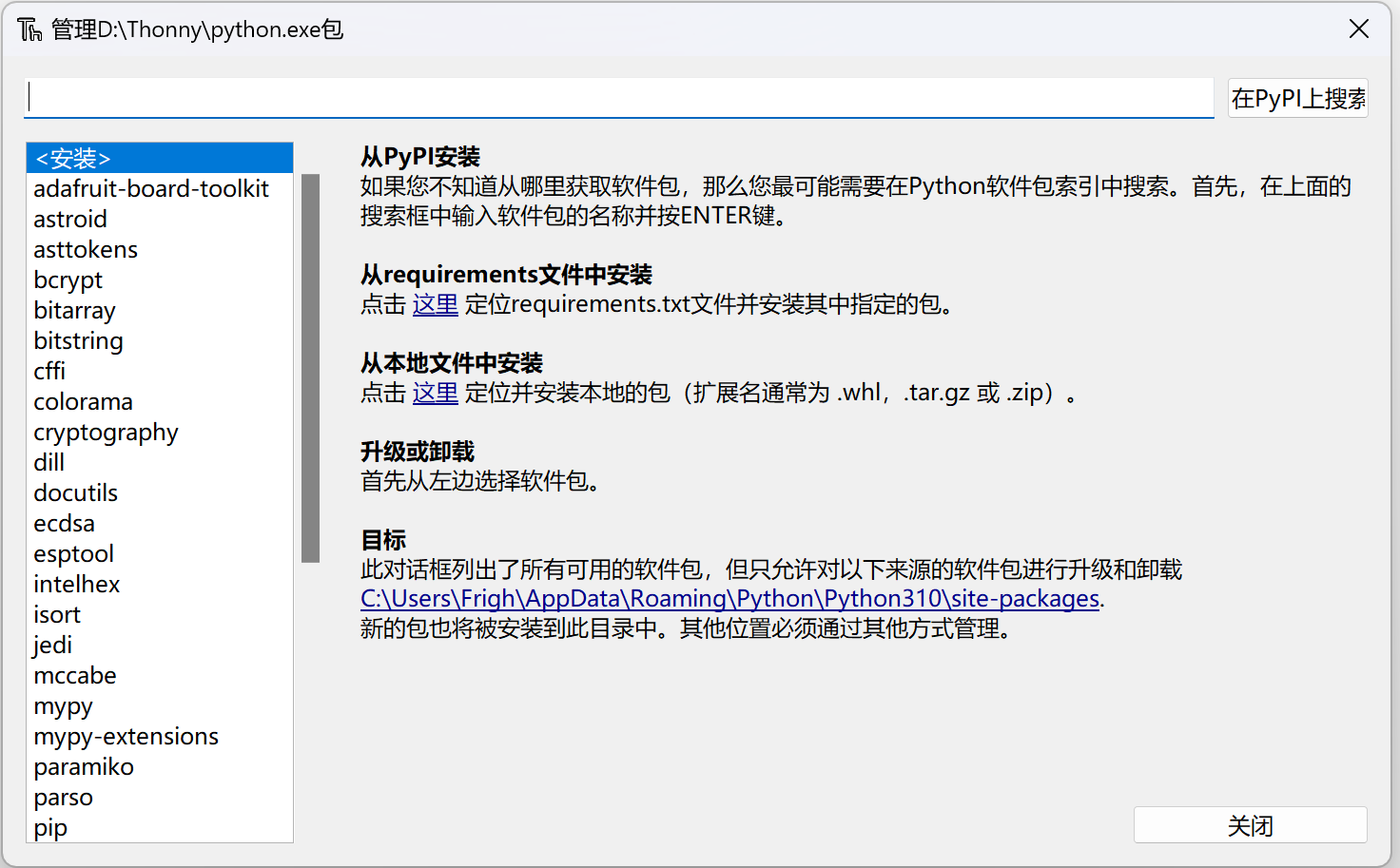The width and height of the screenshot is (1400, 868).
Task: Select bcrypt from the package list
Action: [68, 280]
